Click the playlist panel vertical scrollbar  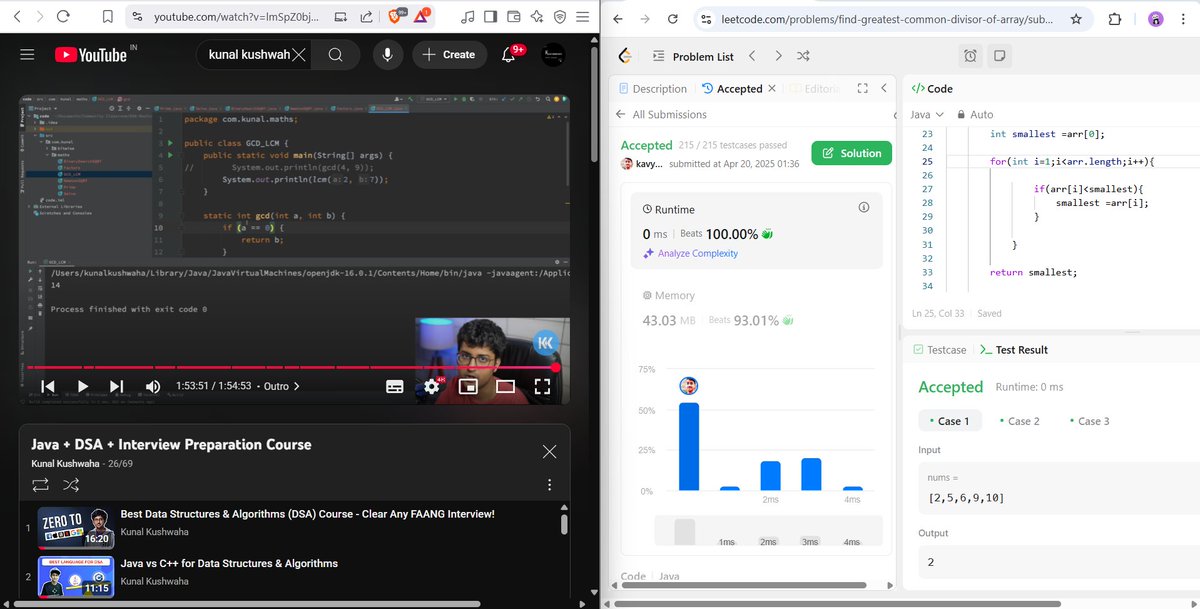coord(564,525)
